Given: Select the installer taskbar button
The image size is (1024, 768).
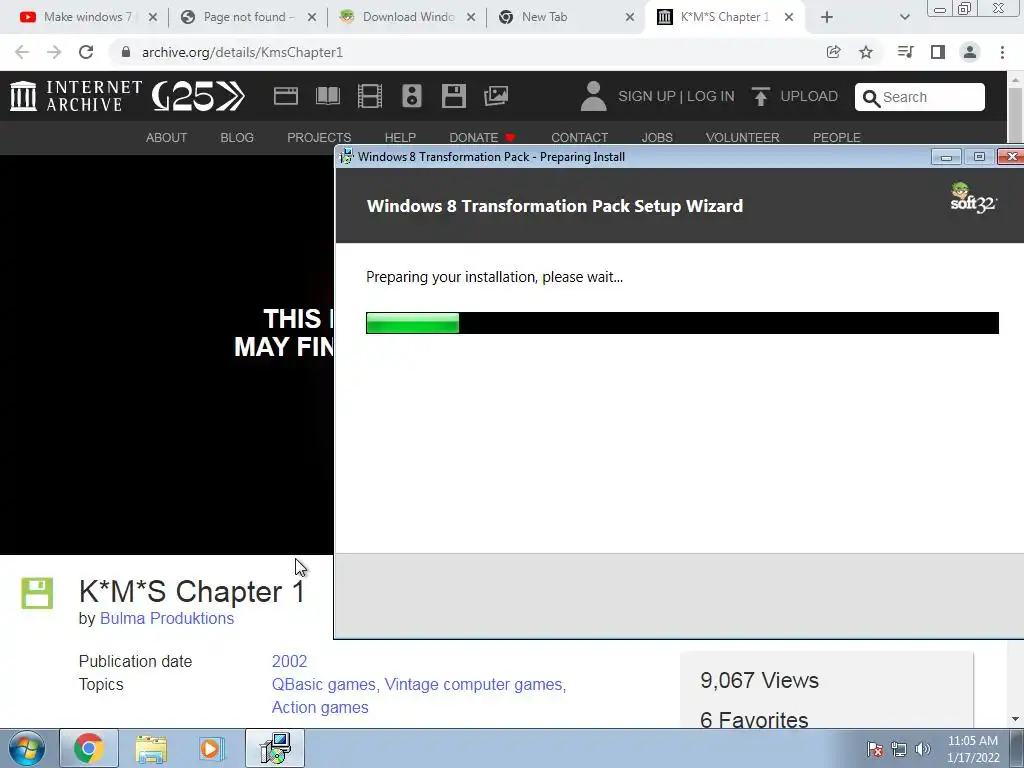Looking at the screenshot, I should (x=275, y=748).
